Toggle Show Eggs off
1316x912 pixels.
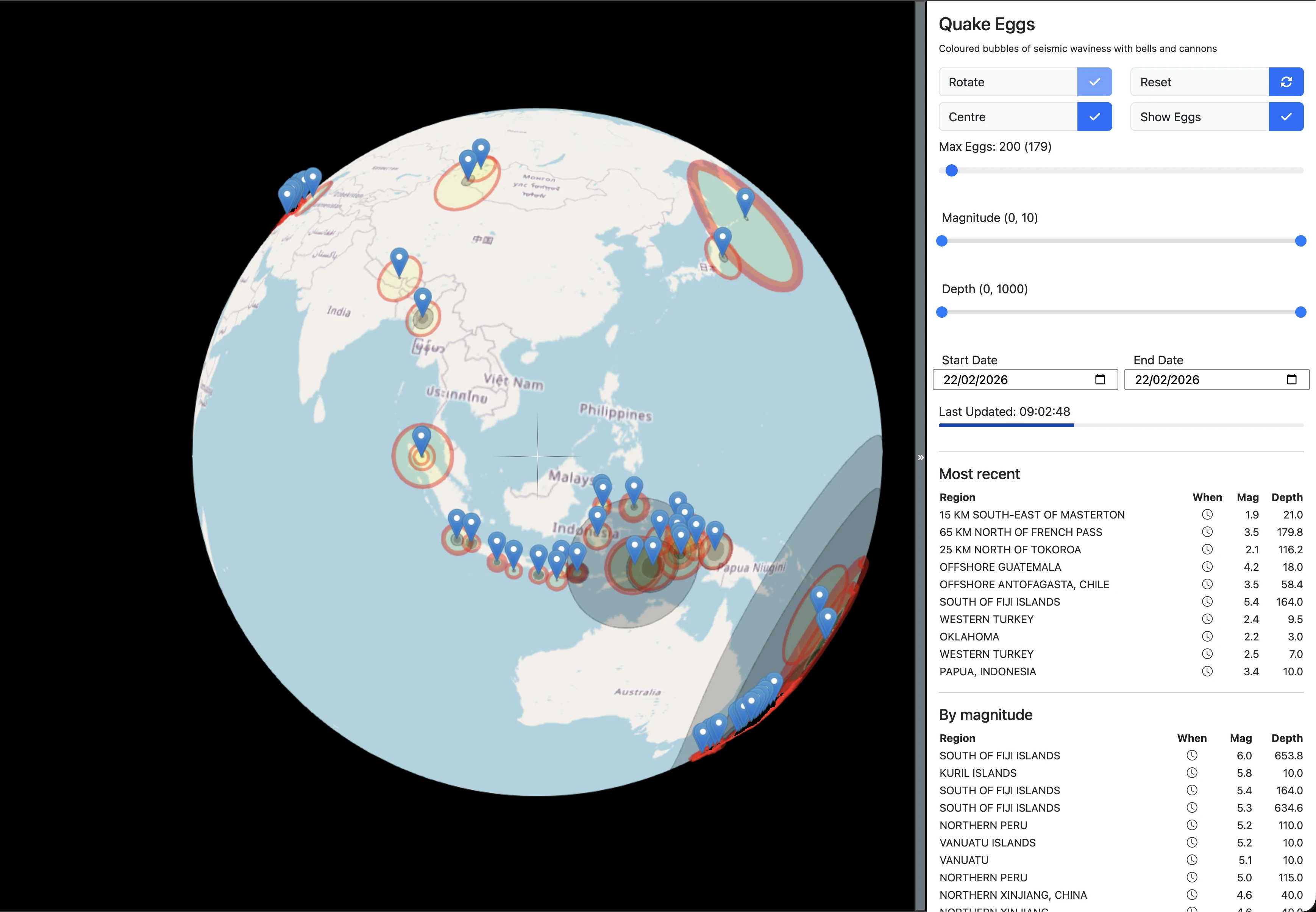point(1286,117)
